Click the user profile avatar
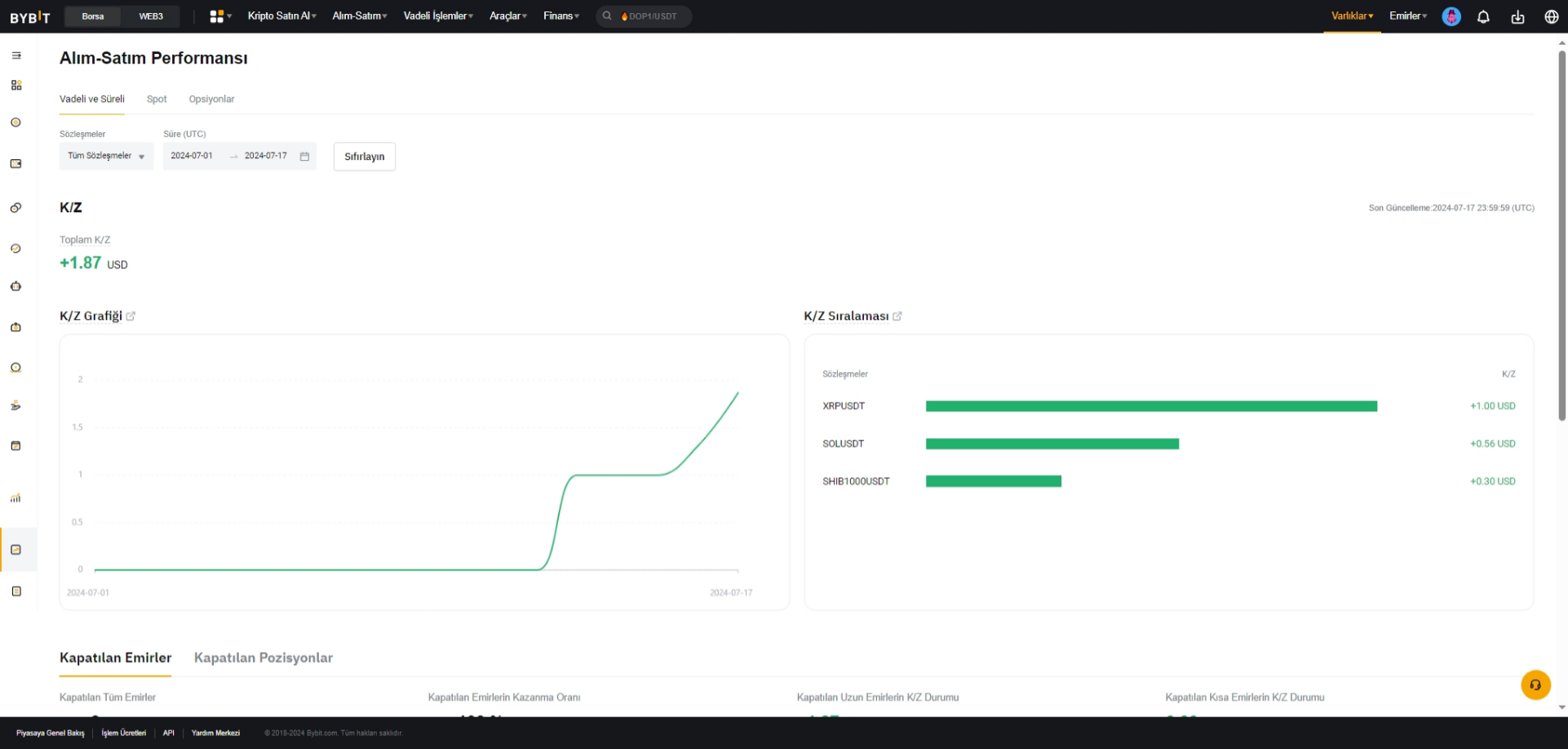 (x=1451, y=16)
